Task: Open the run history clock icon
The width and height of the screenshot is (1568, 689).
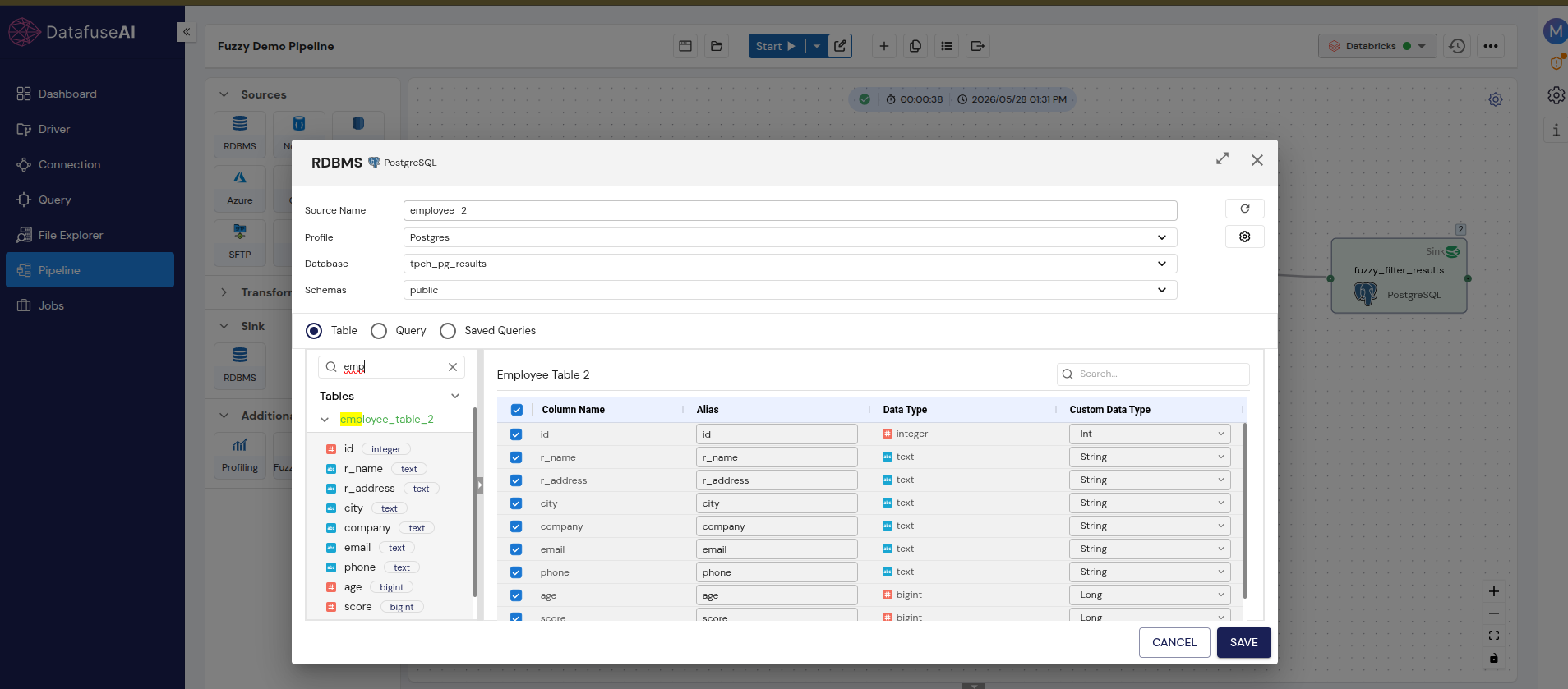Action: tap(1457, 46)
